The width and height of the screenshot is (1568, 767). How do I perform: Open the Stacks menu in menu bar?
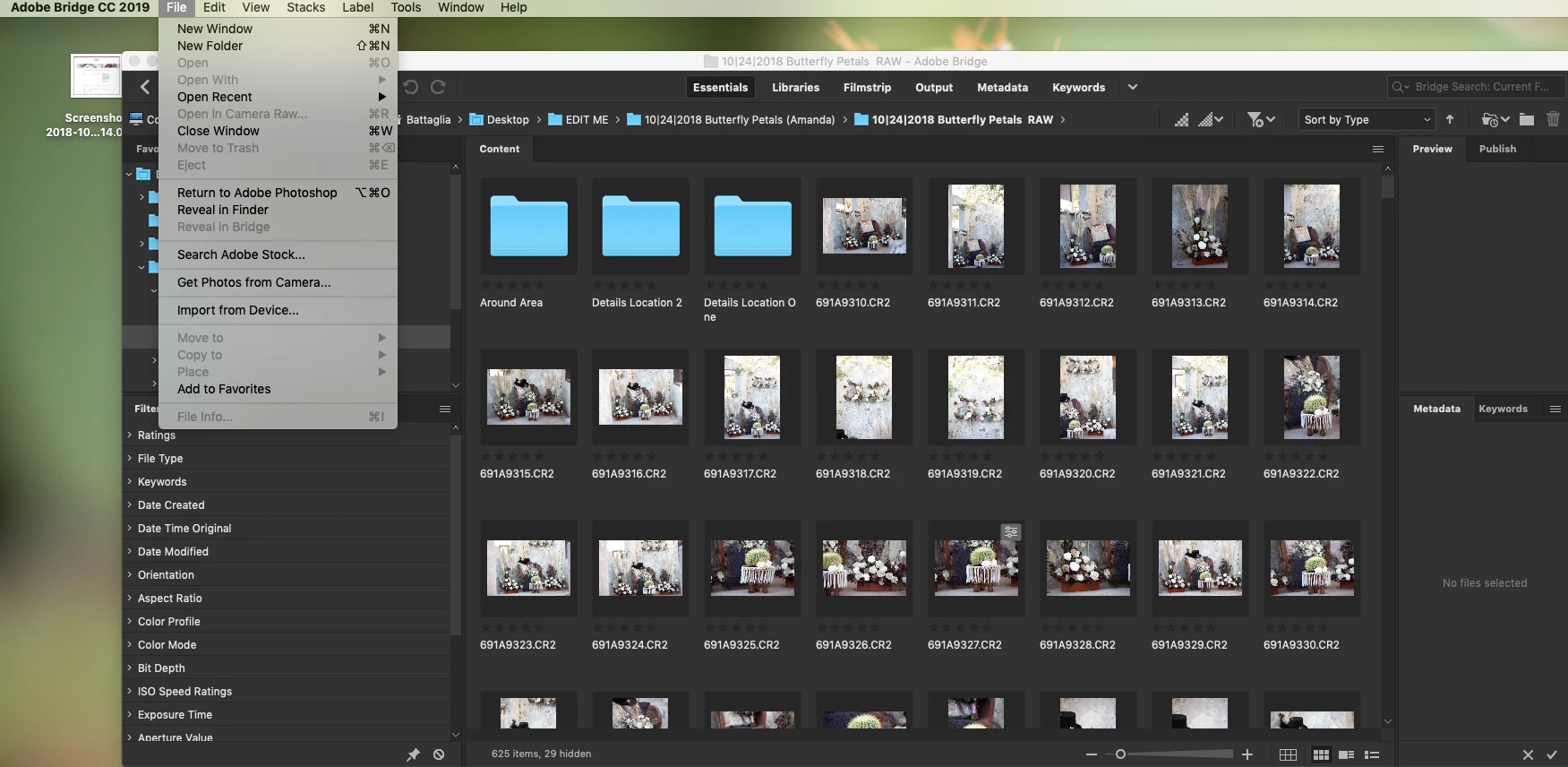pos(305,7)
